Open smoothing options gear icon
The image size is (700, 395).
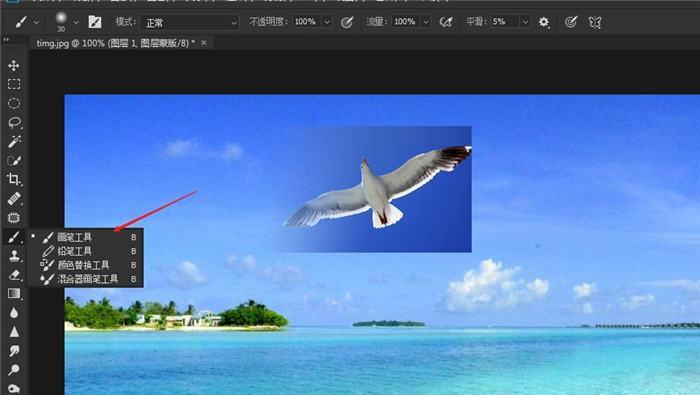pyautogui.click(x=544, y=22)
